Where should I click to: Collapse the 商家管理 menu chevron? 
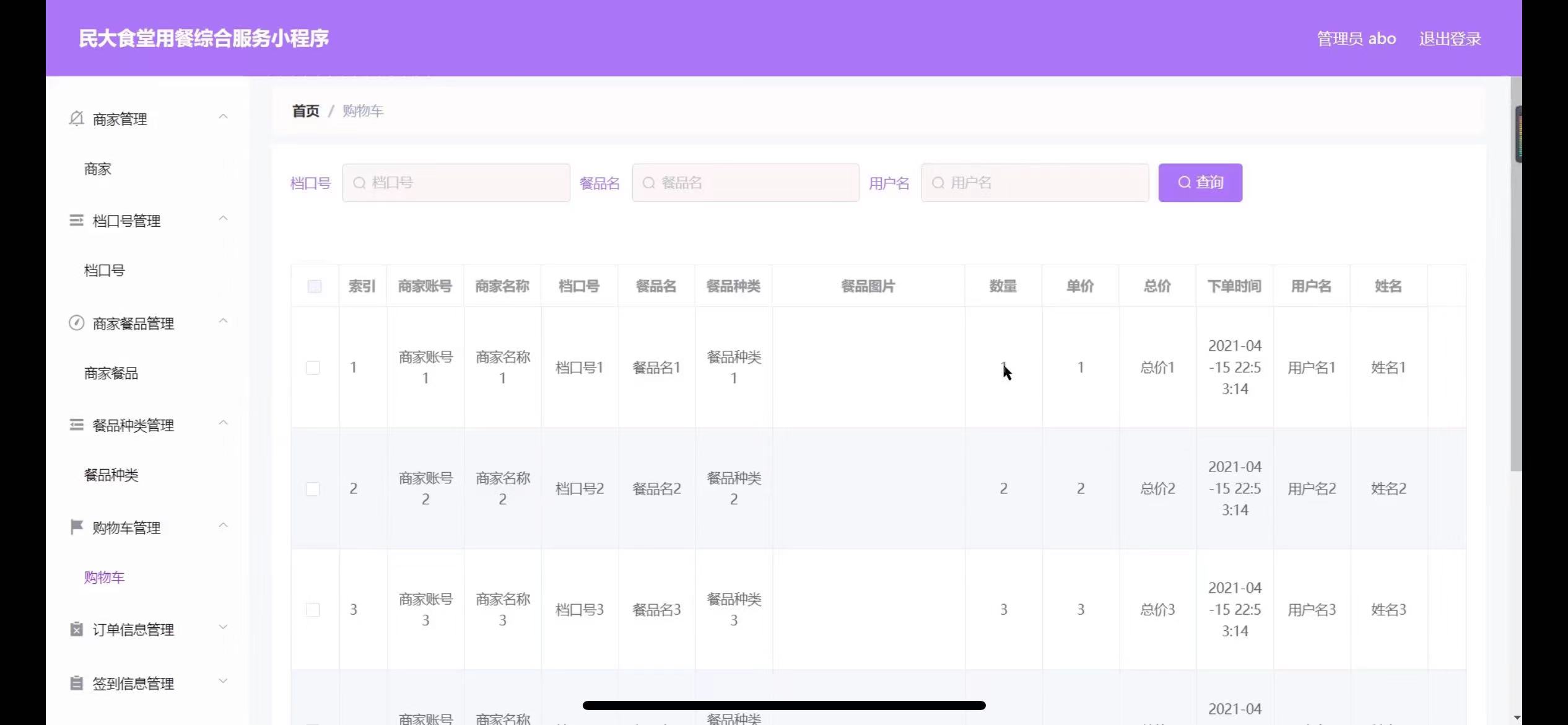tap(223, 116)
